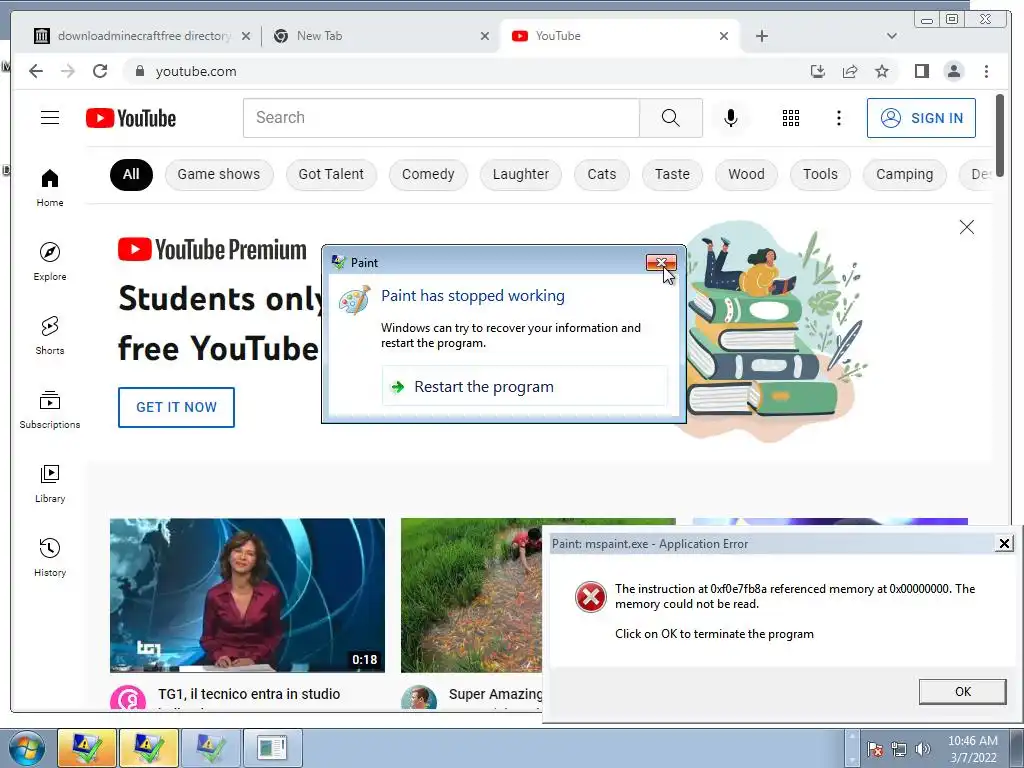The image size is (1024, 768).
Task: Click the search magnifier button
Action: coord(671,118)
